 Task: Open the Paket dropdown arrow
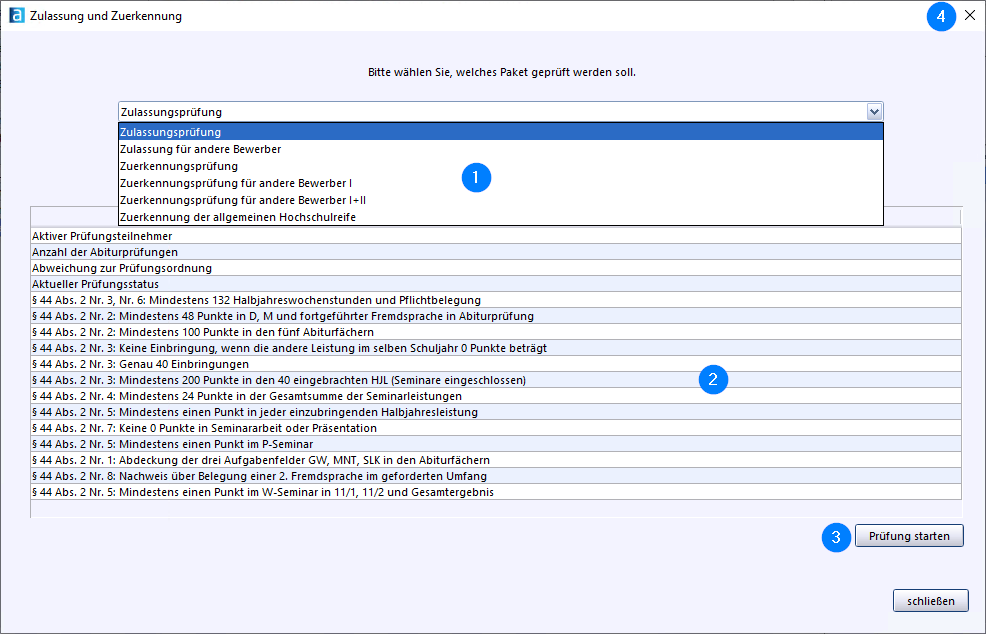click(874, 112)
